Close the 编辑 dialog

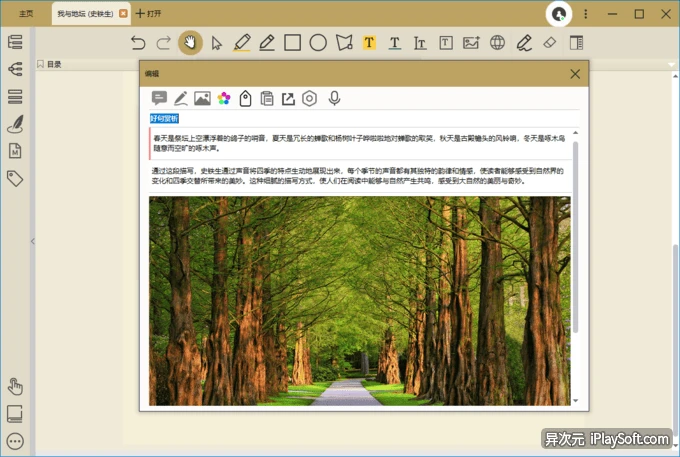(575, 74)
